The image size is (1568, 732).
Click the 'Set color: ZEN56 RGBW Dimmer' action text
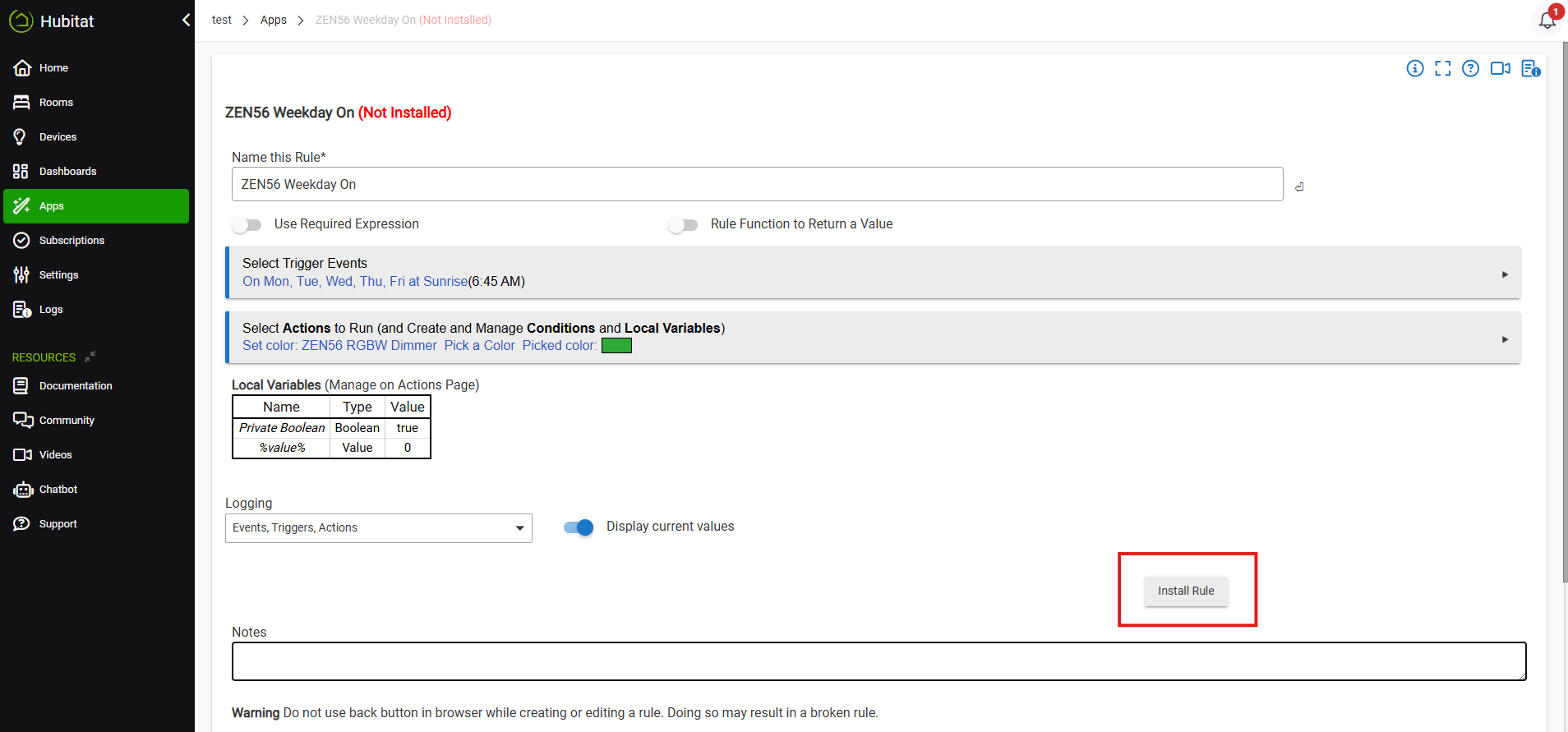pos(339,345)
